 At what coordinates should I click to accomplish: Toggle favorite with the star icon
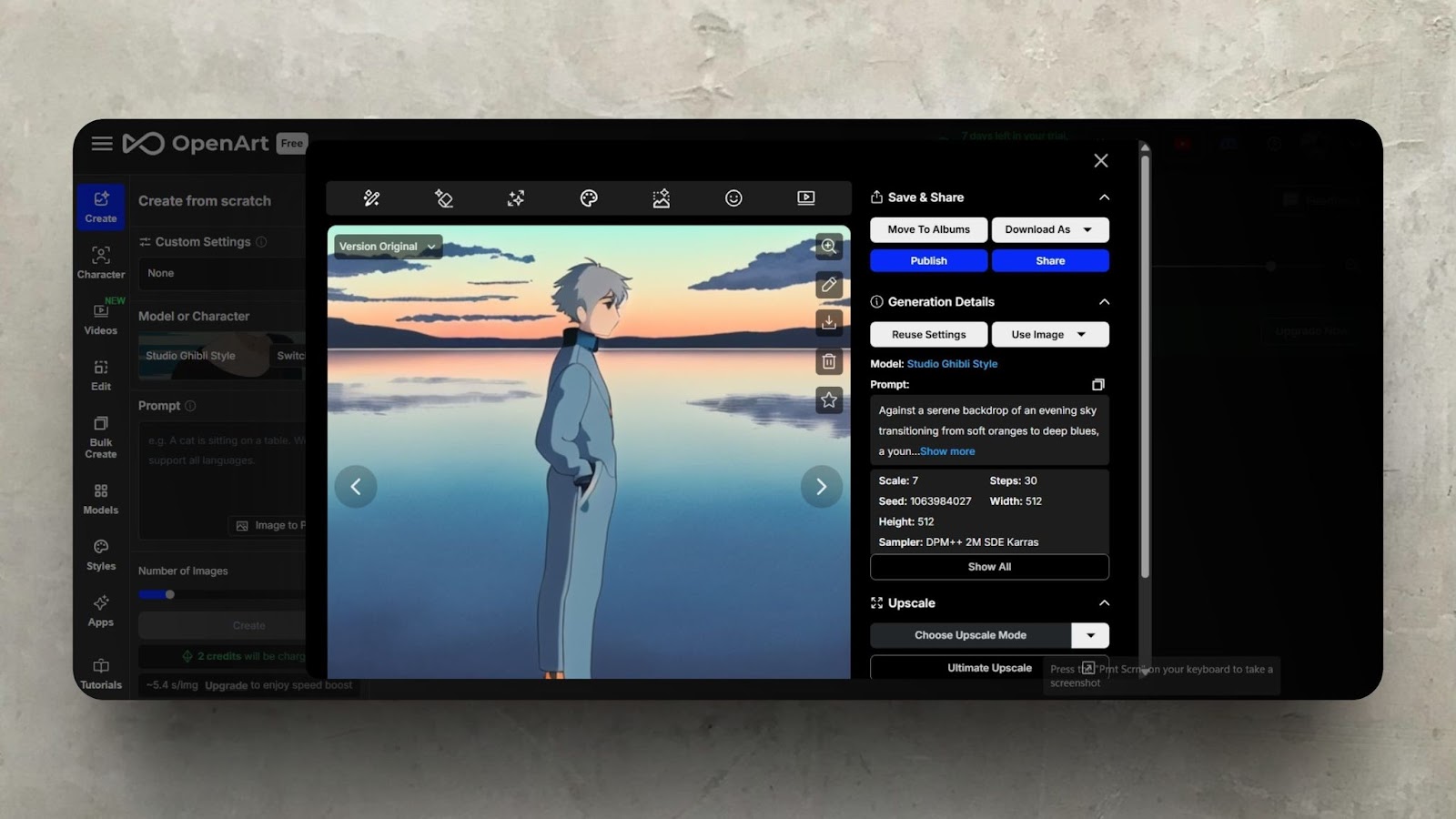tap(829, 399)
